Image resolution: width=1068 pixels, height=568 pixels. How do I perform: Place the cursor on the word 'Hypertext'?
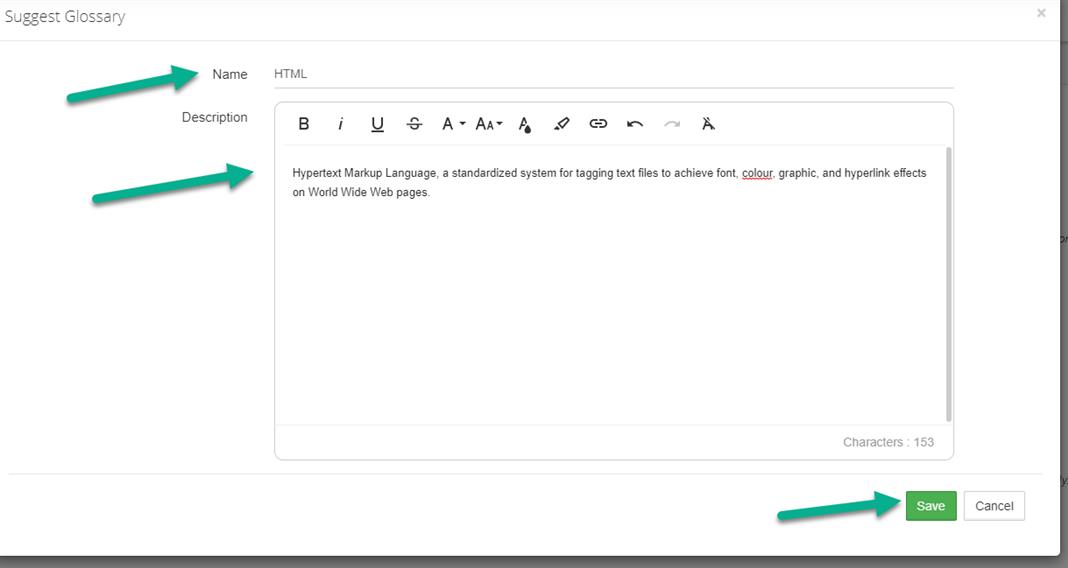pyautogui.click(x=316, y=173)
